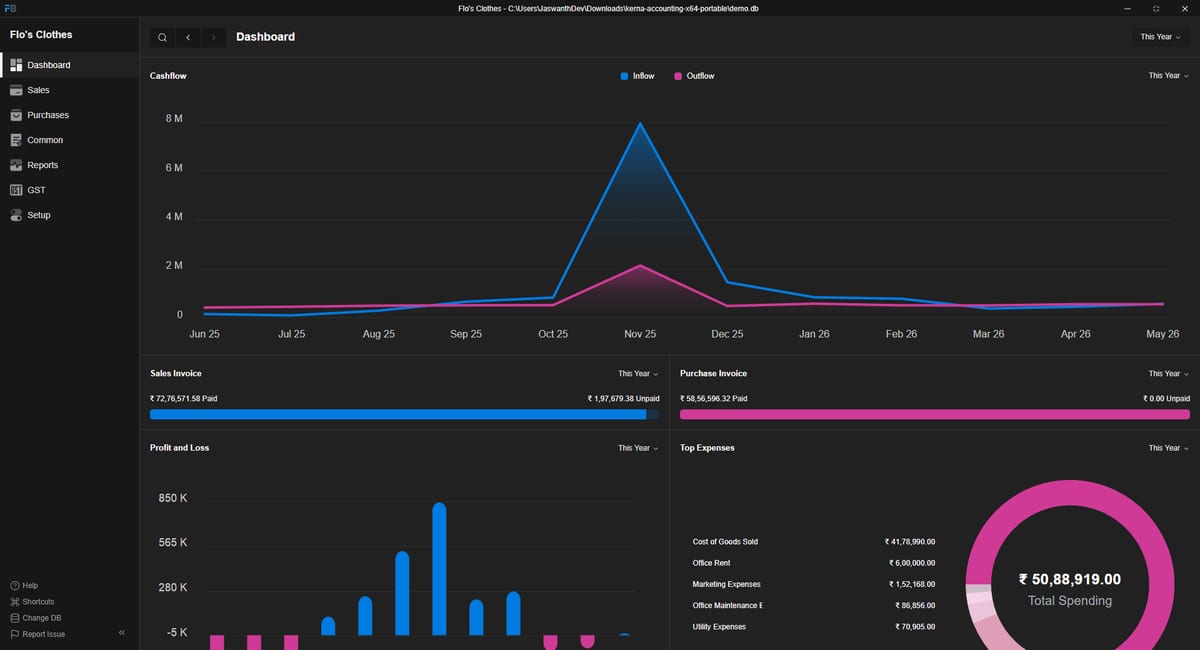Viewport: 1200px width, 650px height.
Task: Click the Help link text
Action: [30, 585]
